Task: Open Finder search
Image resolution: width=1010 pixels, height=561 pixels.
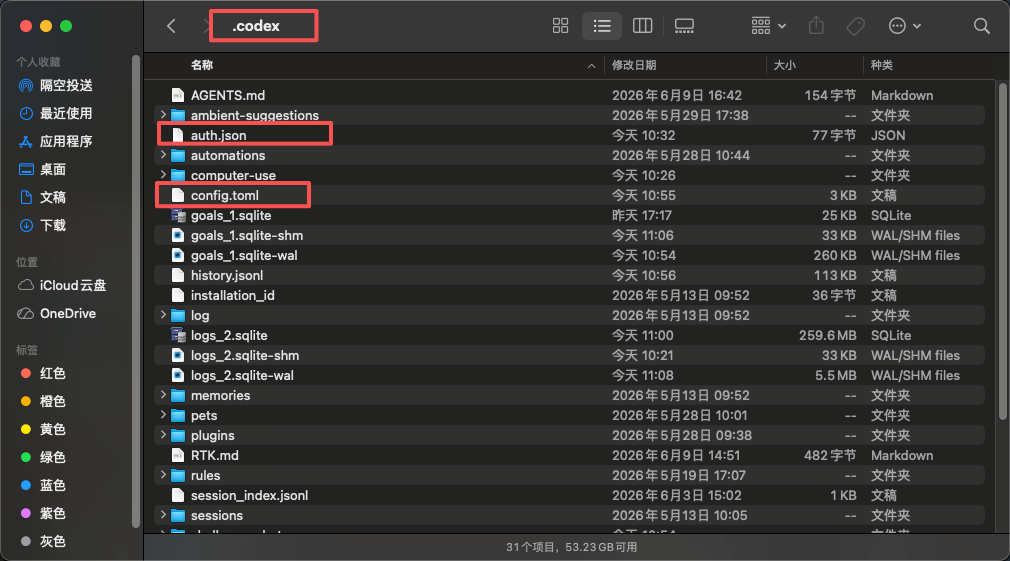Action: [x=982, y=26]
